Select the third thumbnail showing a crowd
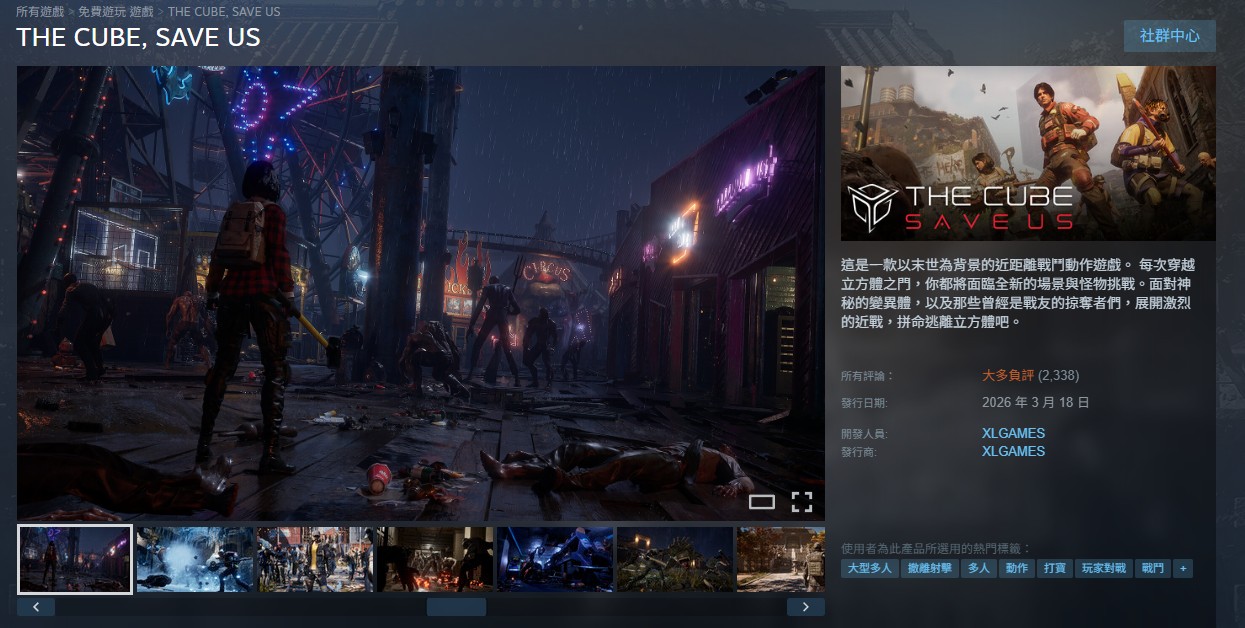The height and width of the screenshot is (628, 1245). point(314,559)
